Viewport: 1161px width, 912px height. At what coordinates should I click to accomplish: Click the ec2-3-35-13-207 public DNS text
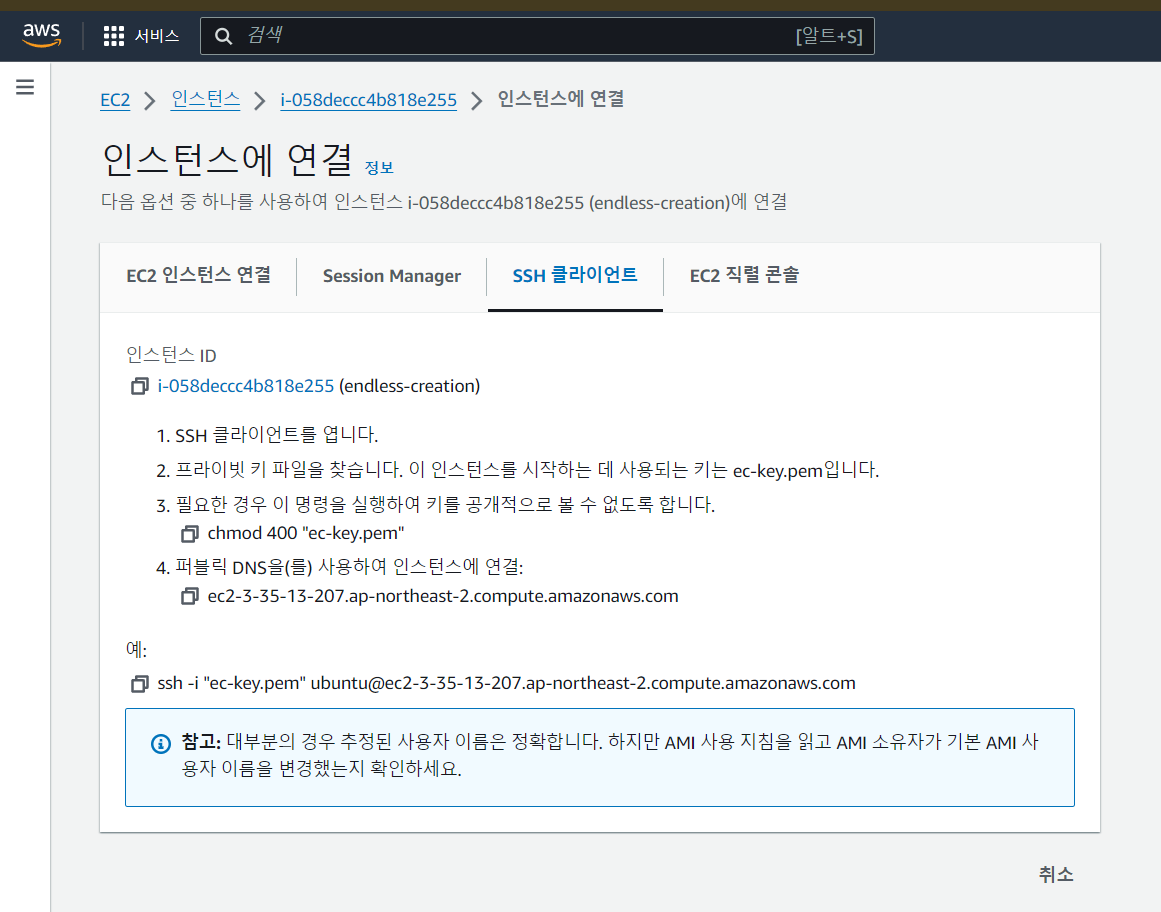pyautogui.click(x=443, y=597)
